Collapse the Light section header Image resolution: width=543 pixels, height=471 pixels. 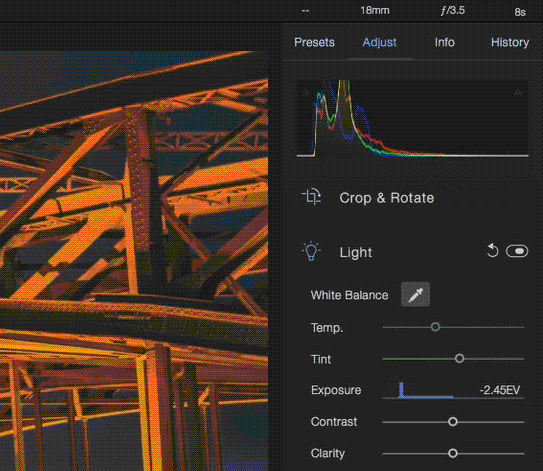tap(356, 252)
